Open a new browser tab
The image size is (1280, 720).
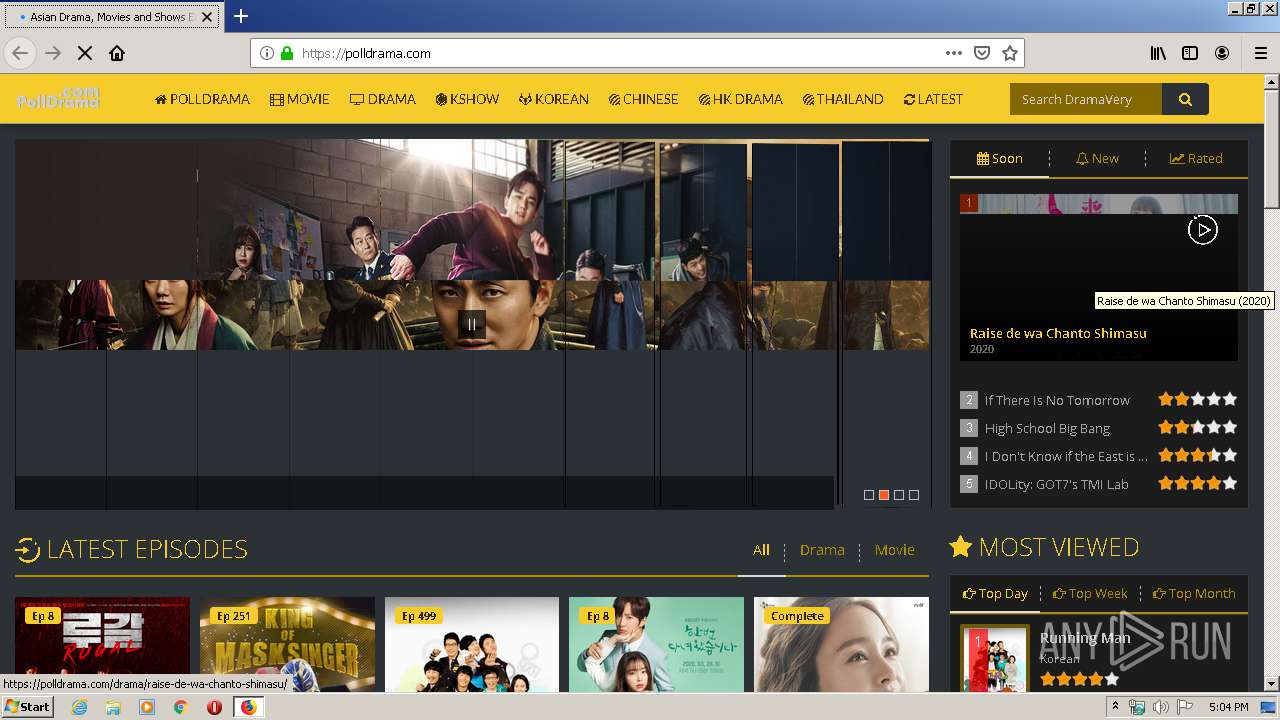pos(241,16)
